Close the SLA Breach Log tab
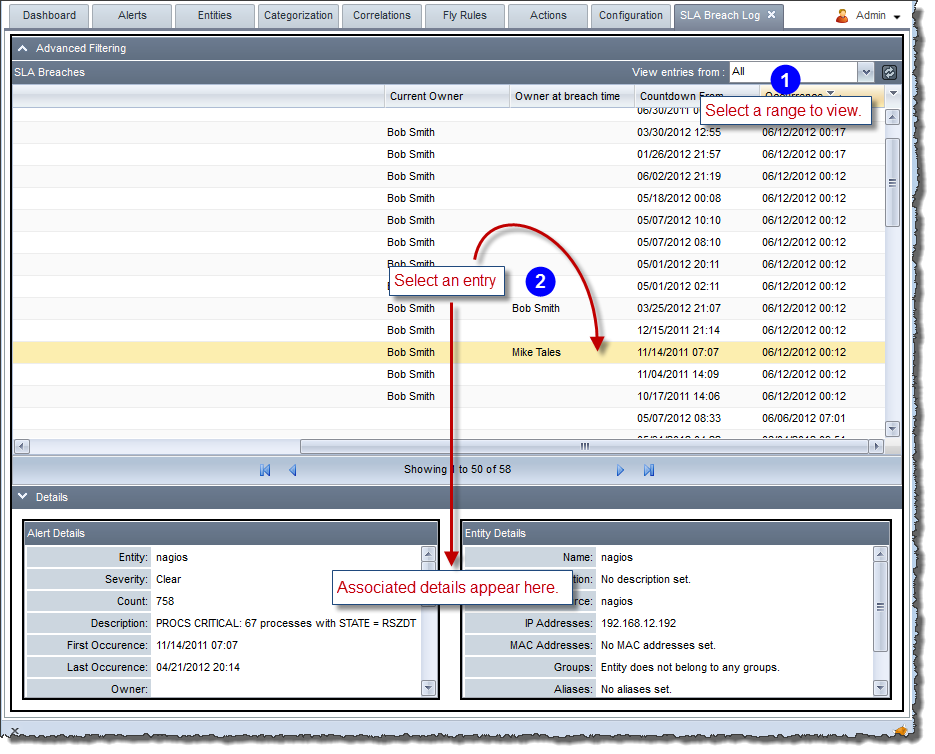 (x=771, y=15)
